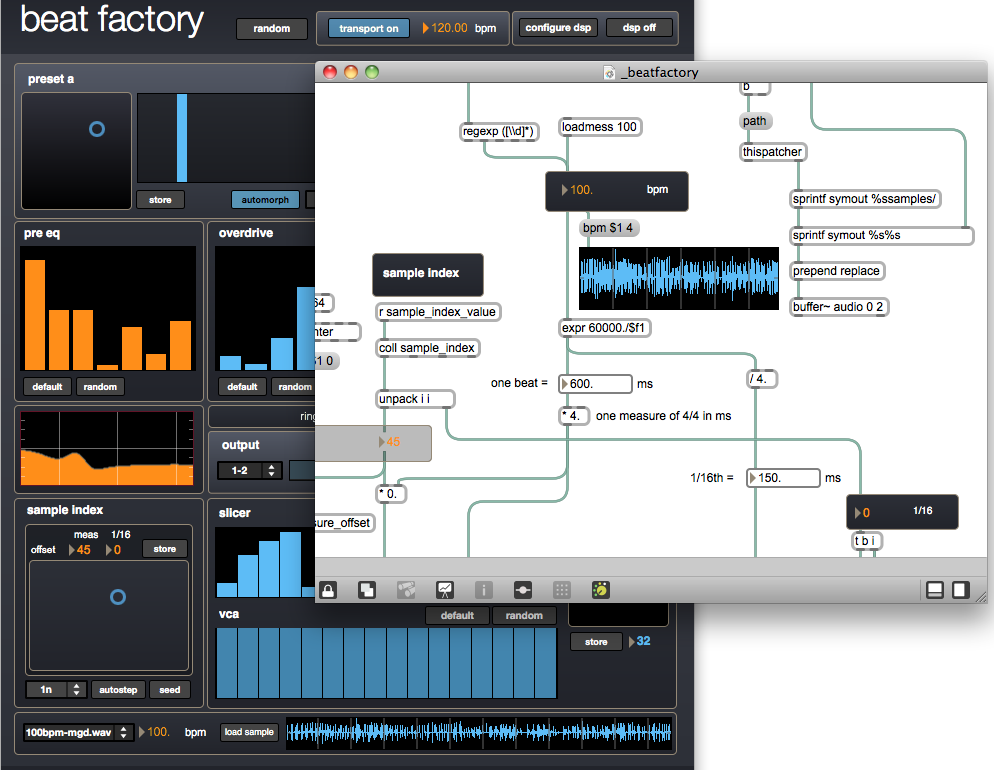Click the 120.00 bpm tempo number box
The height and width of the screenshot is (770, 994).
pos(446,28)
